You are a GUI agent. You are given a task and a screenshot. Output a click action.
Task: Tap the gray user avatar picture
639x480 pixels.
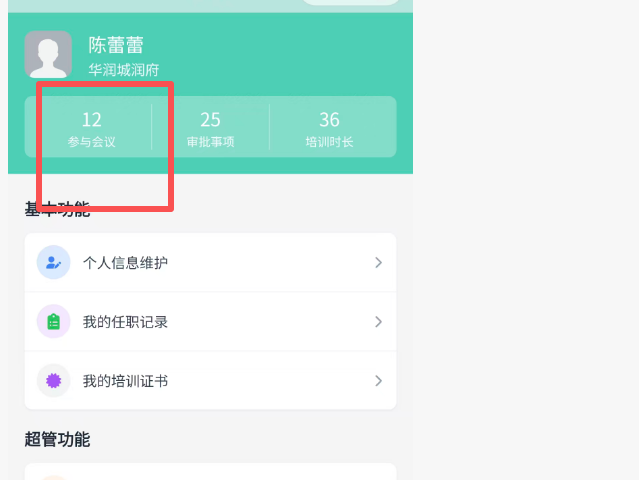48,55
